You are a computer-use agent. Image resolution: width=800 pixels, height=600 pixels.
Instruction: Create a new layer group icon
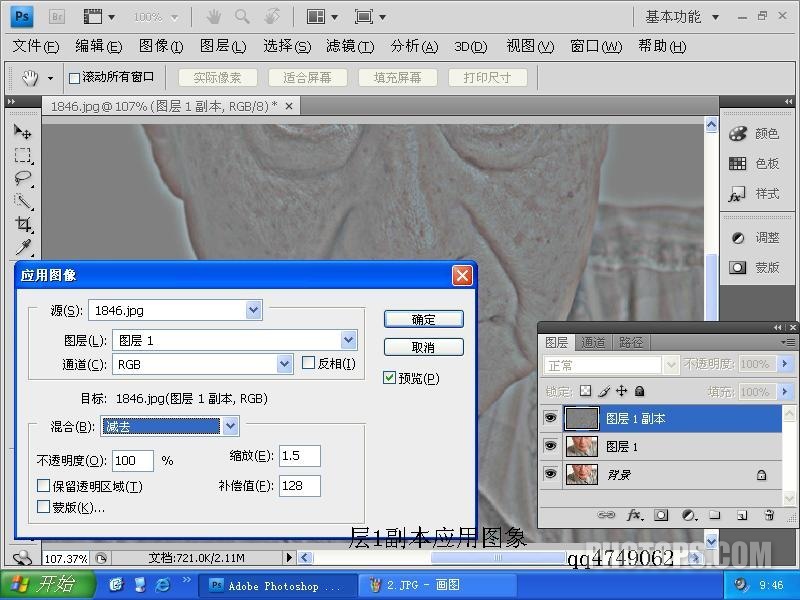(715, 515)
